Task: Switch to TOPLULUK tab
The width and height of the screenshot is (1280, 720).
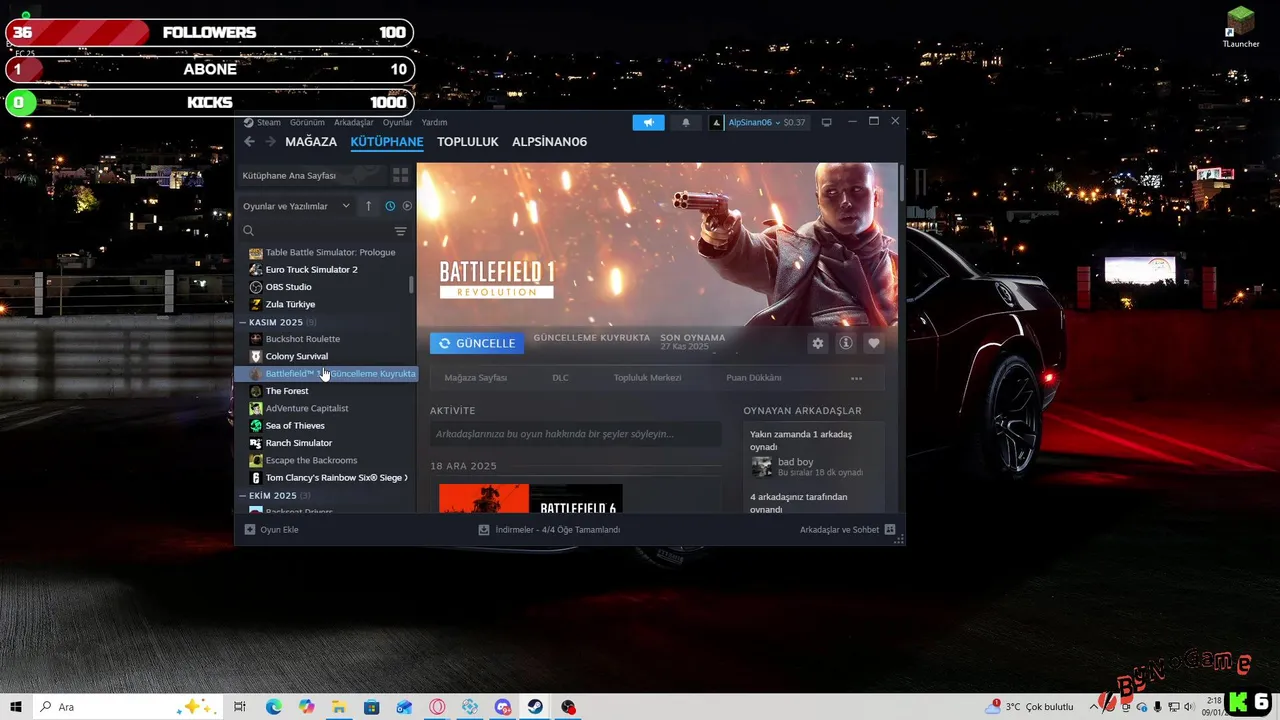Action: pos(467,142)
